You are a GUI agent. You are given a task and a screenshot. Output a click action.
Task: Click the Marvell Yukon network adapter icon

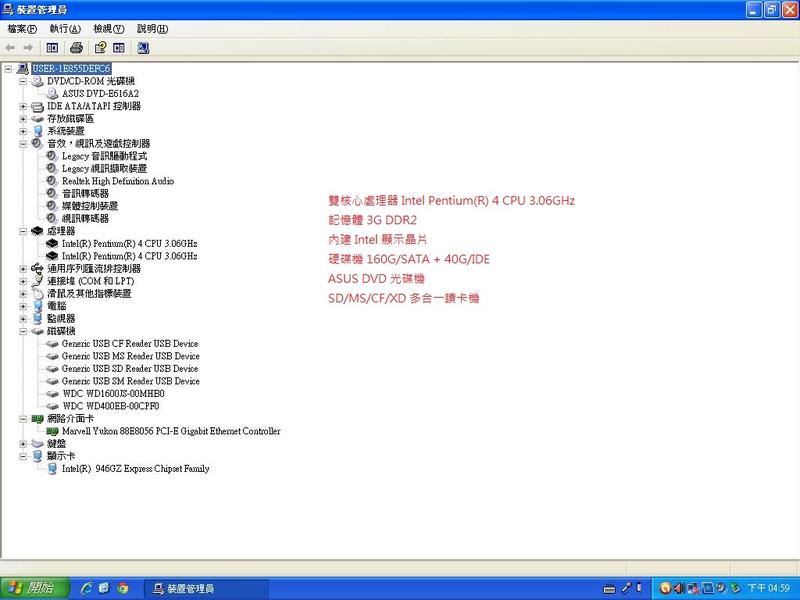(52, 431)
